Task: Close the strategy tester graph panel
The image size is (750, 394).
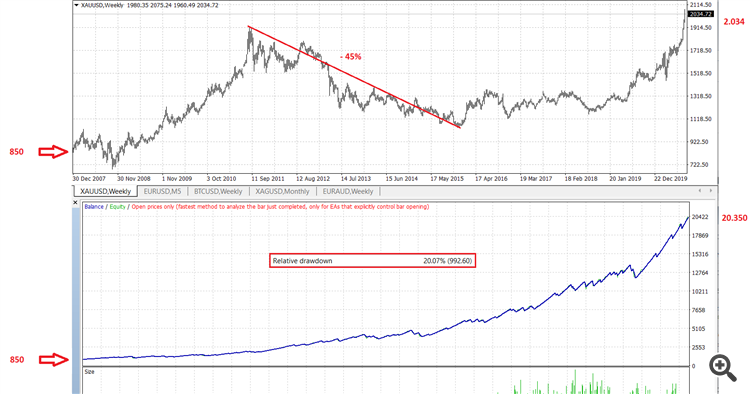Action: click(75, 203)
